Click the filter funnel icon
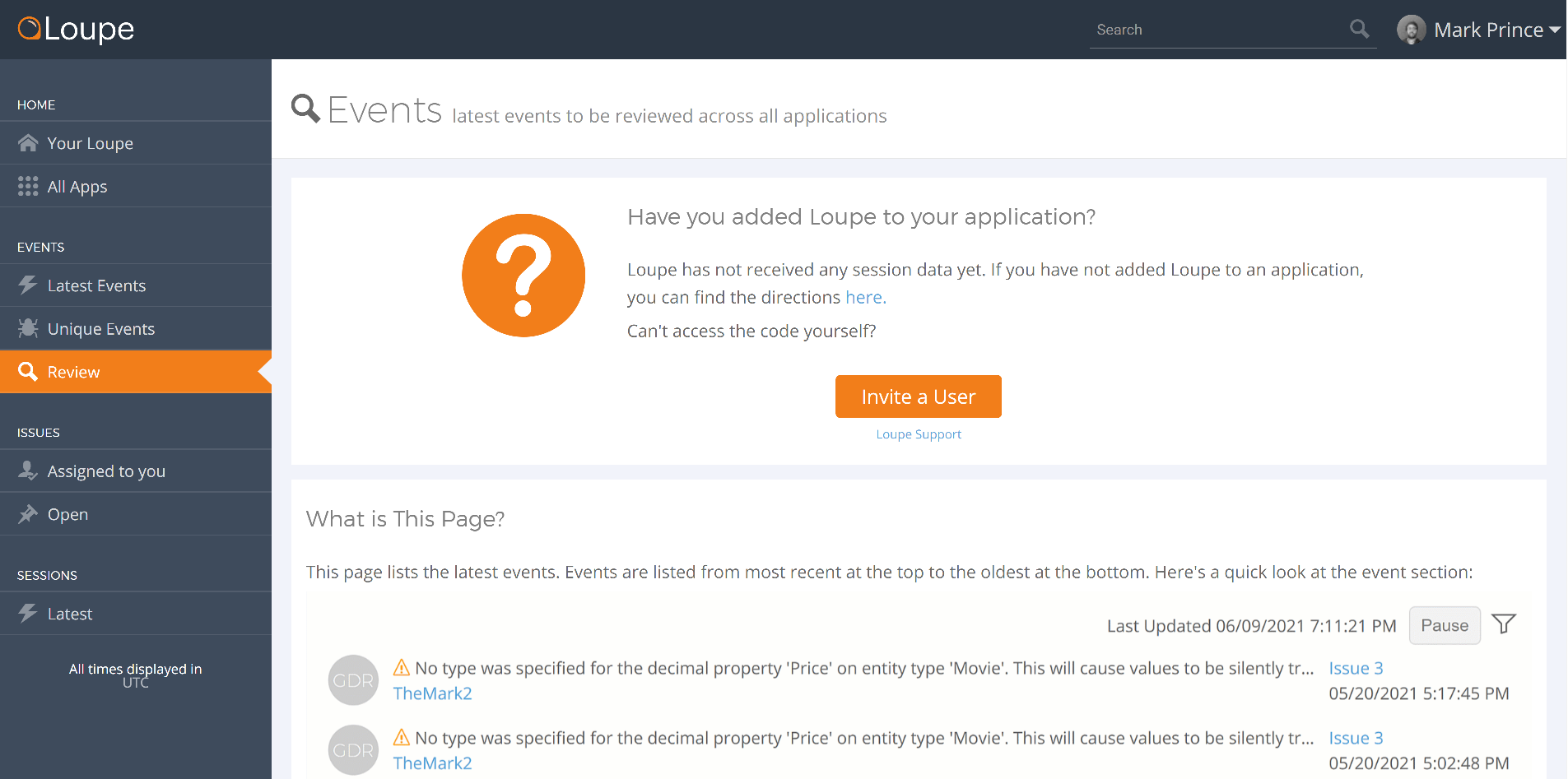This screenshot has width=1568, height=779. coord(1504,624)
